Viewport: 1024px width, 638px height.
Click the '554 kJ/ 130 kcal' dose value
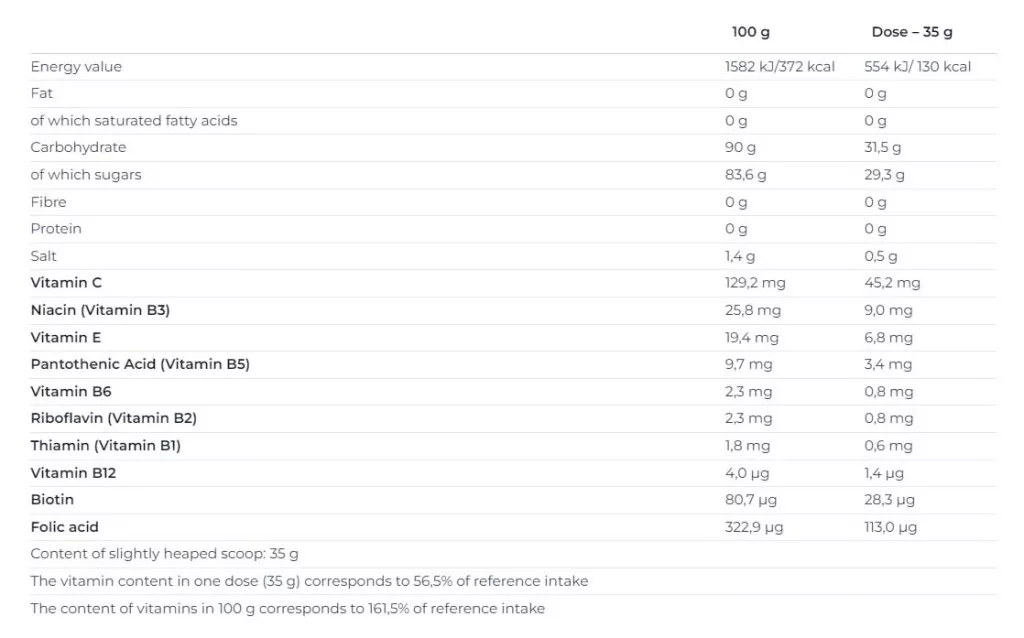click(917, 67)
